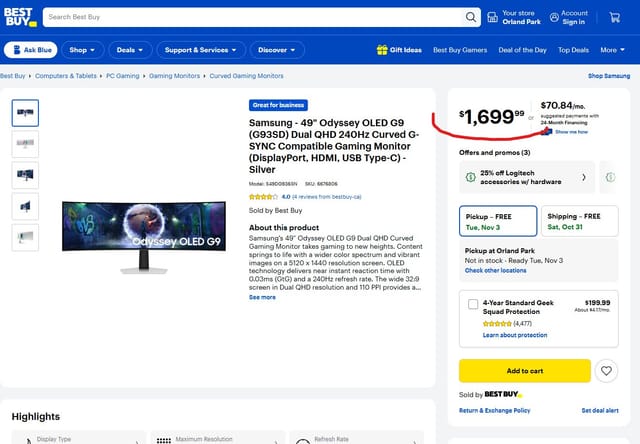Click the reviews from bestbuy-ca link
This screenshot has width=640, height=444.
[327, 197]
